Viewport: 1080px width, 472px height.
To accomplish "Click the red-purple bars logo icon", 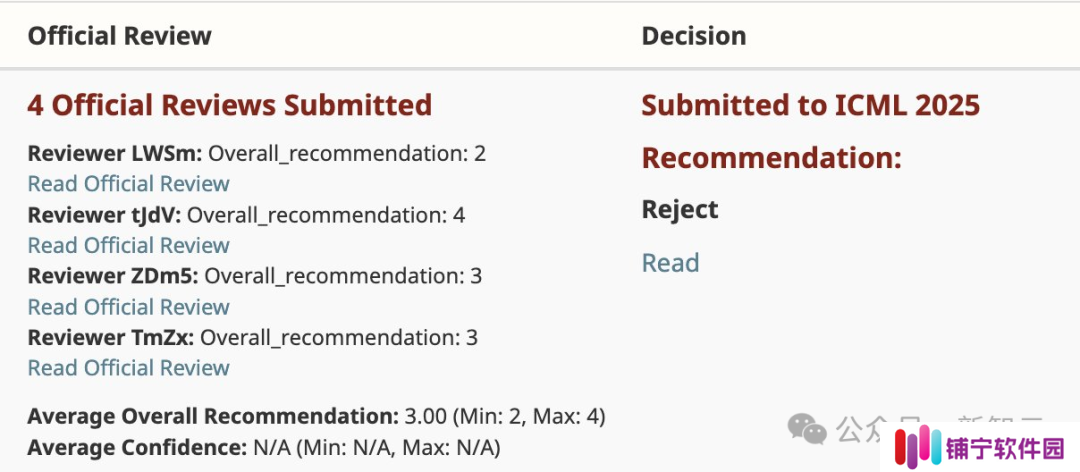I will [x=918, y=448].
